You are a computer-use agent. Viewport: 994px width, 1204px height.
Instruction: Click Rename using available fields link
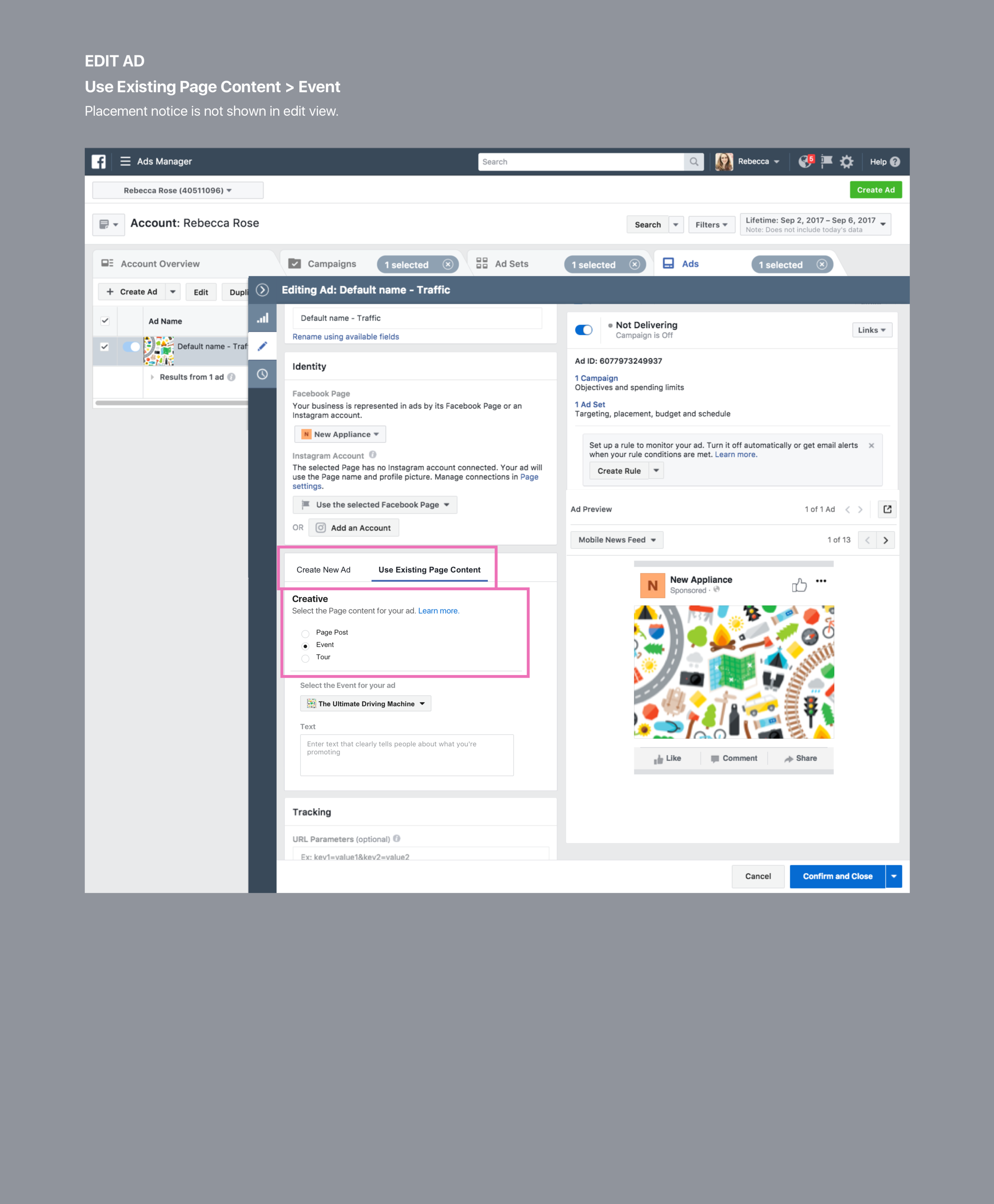click(x=345, y=337)
